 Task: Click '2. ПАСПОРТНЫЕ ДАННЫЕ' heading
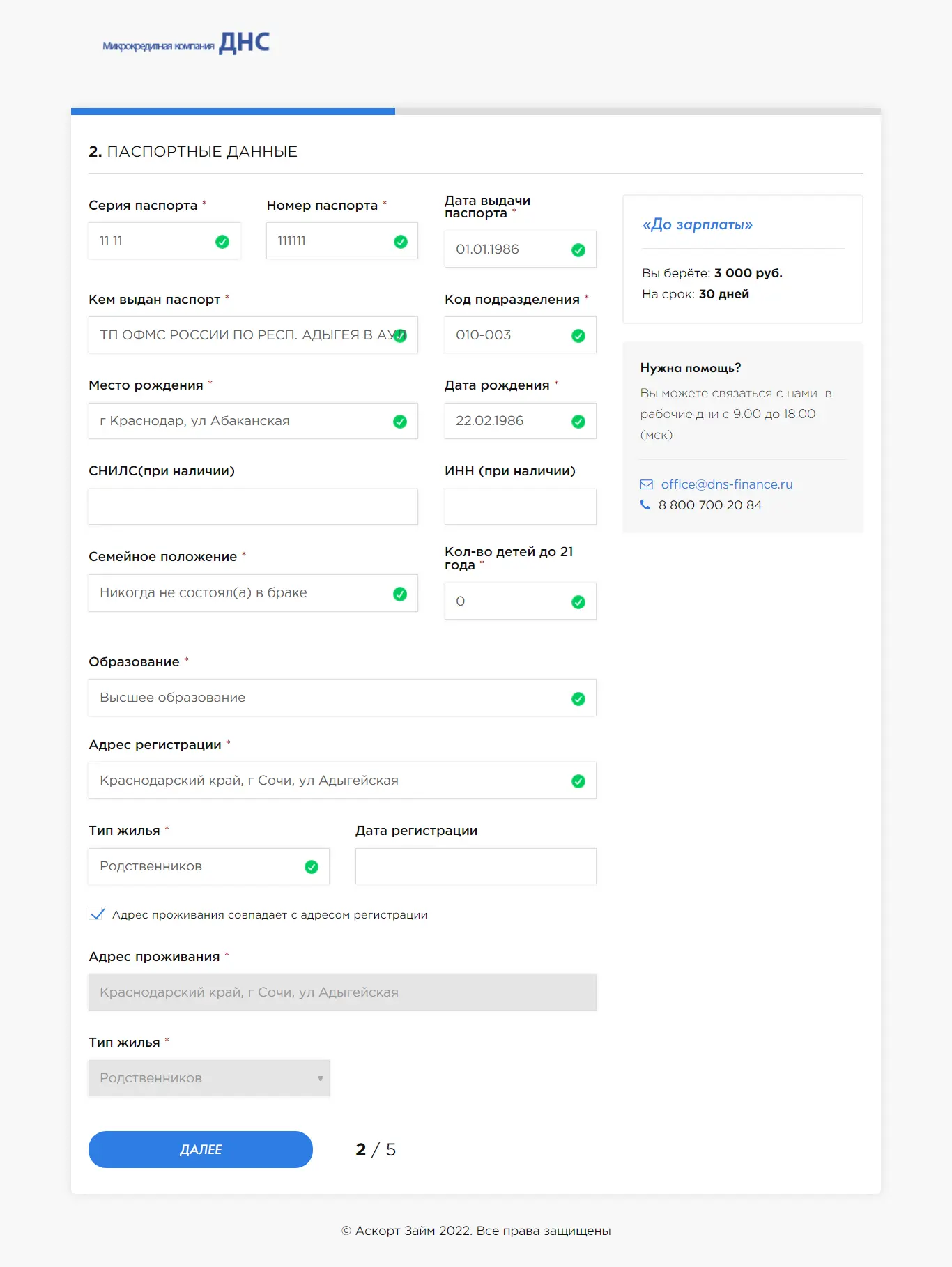pos(193,152)
